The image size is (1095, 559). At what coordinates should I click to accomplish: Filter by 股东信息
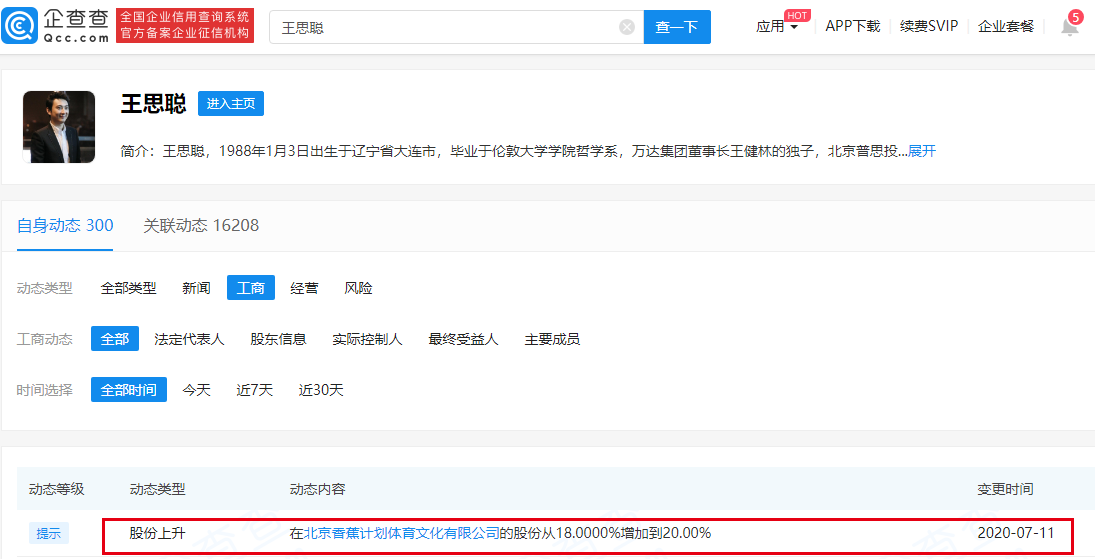(x=279, y=339)
